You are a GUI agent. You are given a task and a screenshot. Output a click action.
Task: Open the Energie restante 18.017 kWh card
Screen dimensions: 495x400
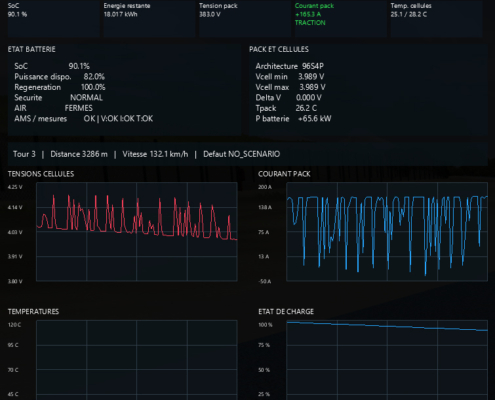point(149,18)
